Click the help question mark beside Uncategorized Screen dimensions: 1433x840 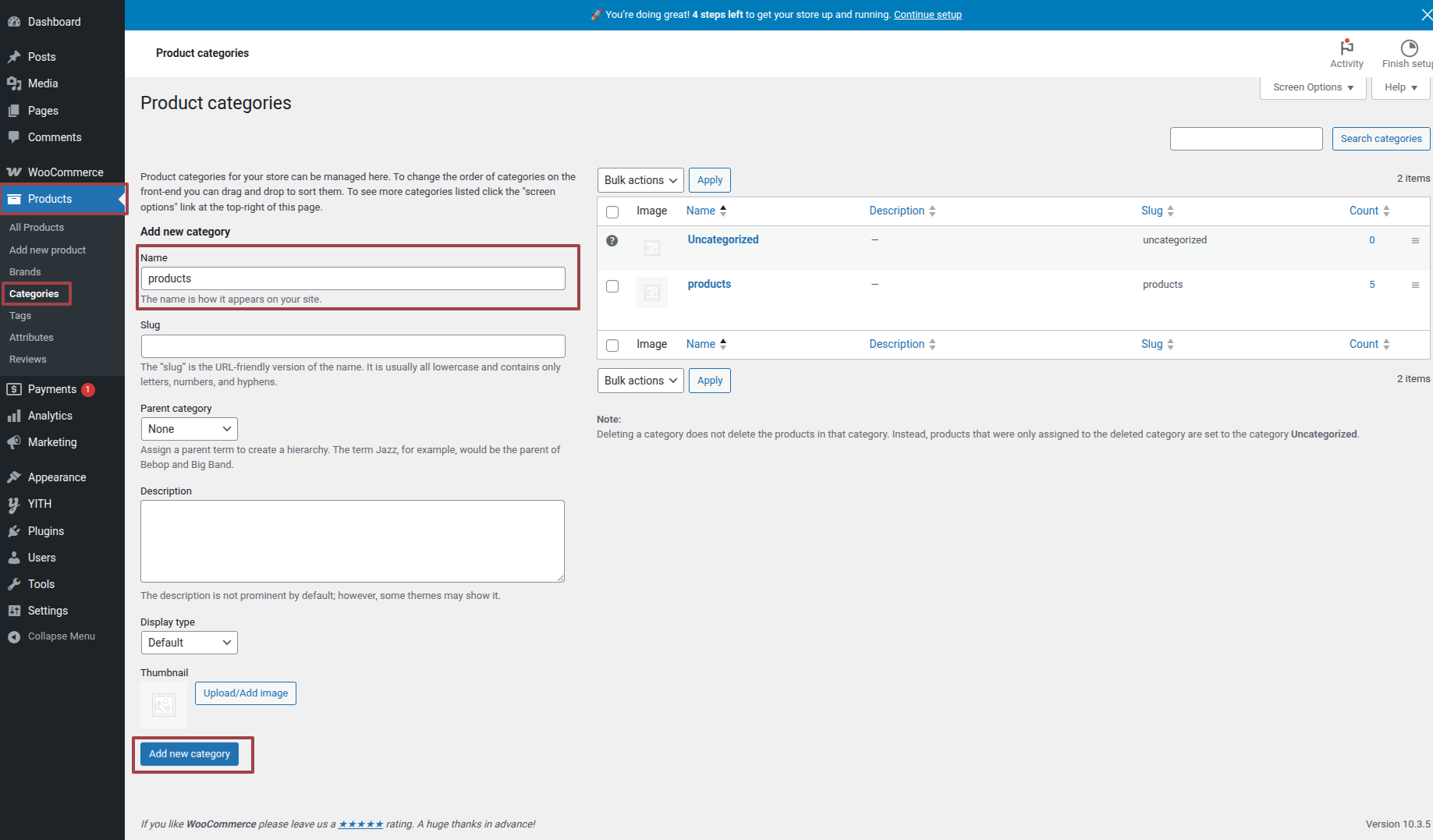(612, 241)
